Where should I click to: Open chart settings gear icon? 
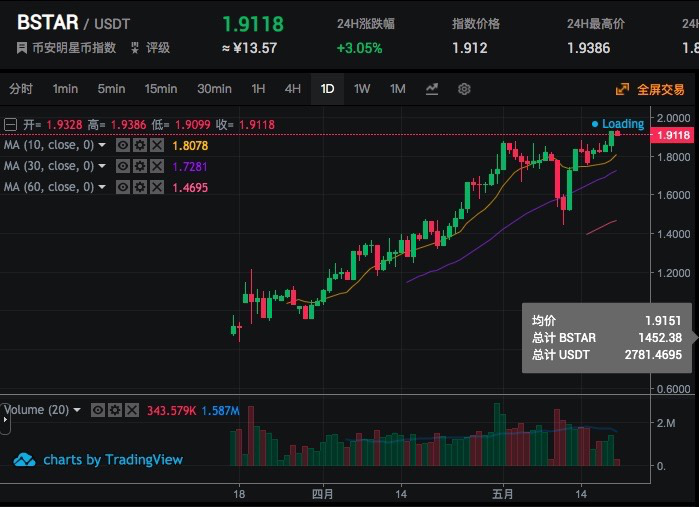coord(464,89)
